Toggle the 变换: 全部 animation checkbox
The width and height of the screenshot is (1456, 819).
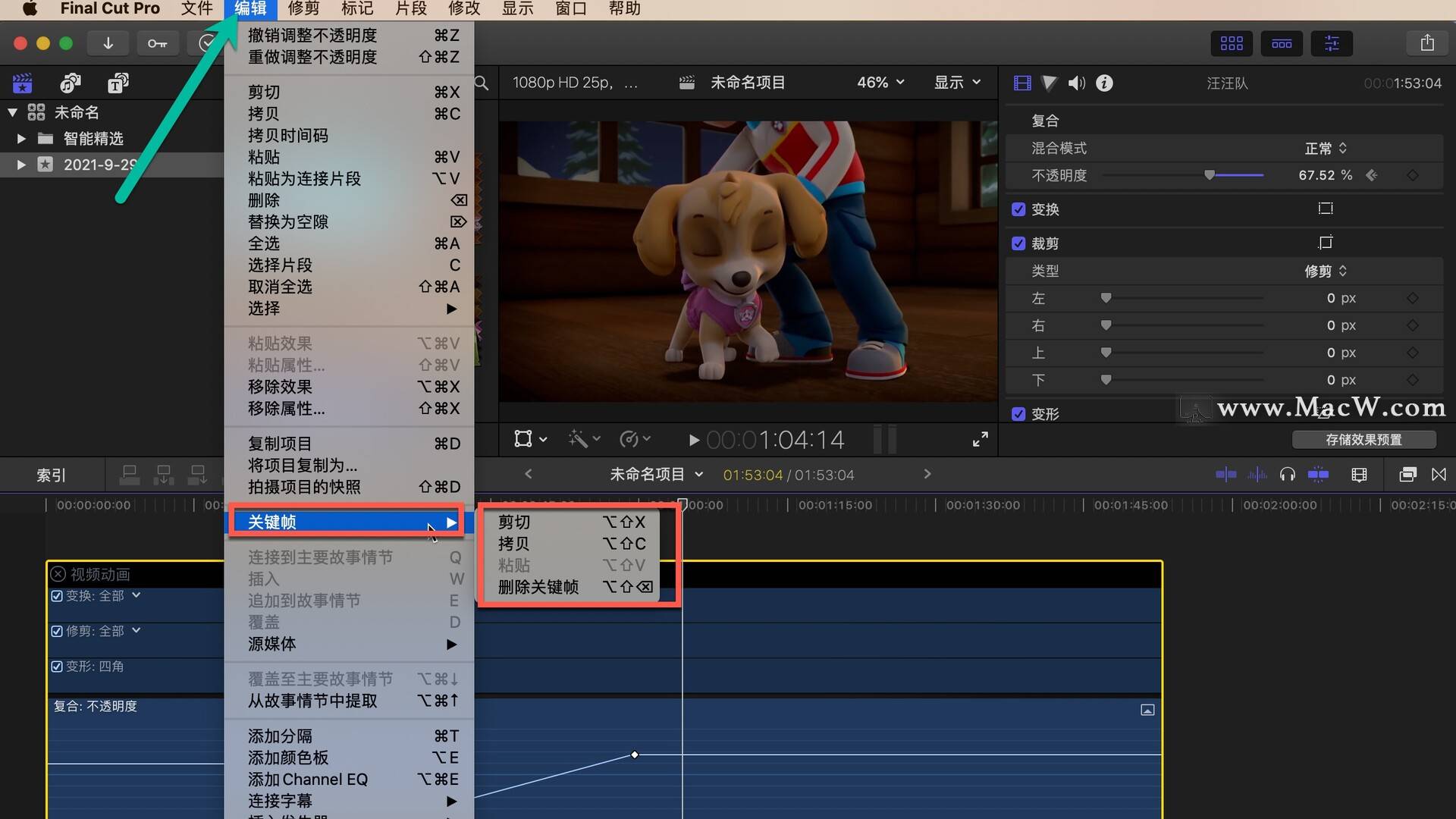coord(57,596)
